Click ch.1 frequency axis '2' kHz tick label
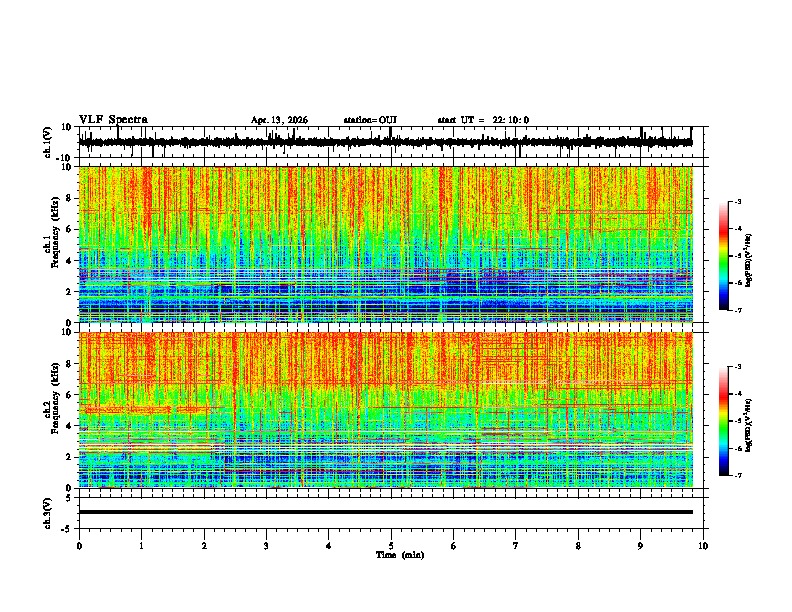The height and width of the screenshot is (612, 792). 69,291
